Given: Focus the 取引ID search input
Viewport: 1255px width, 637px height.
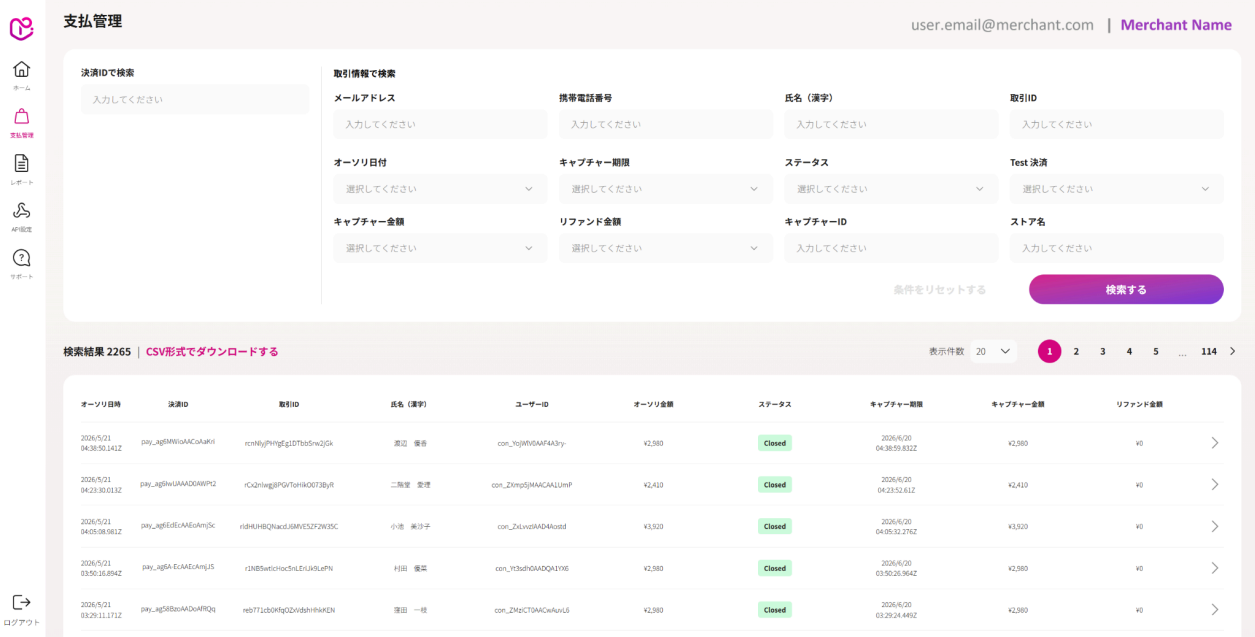Looking at the screenshot, I should point(1117,124).
